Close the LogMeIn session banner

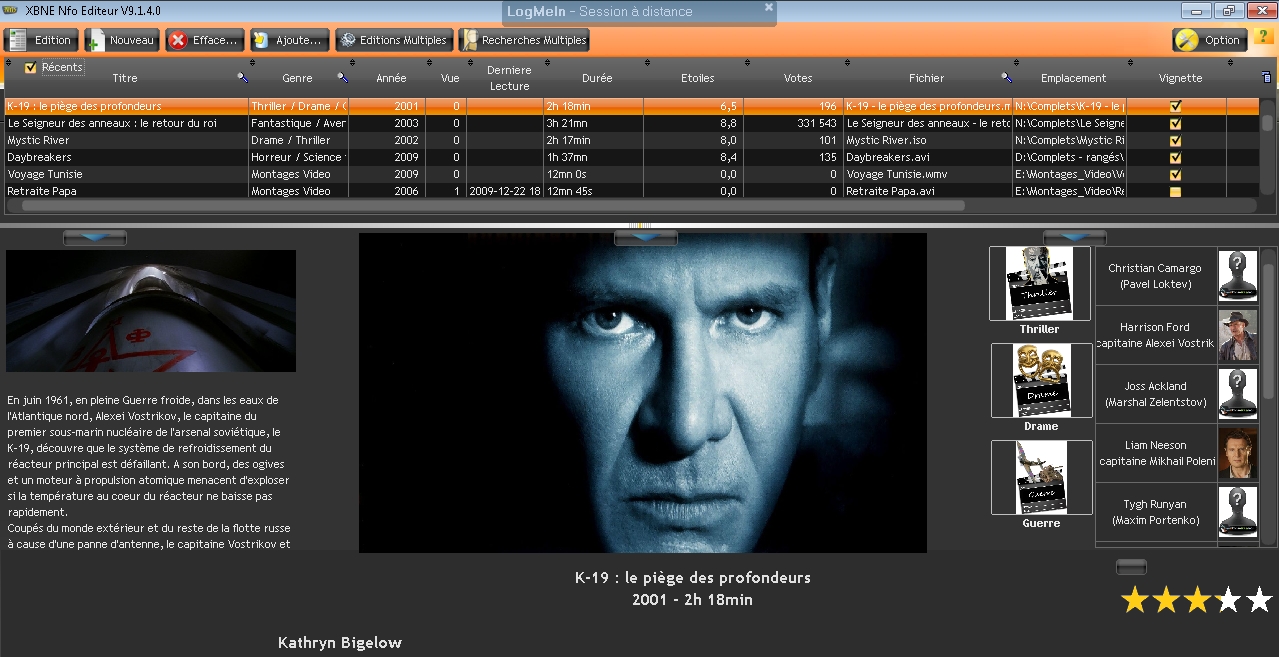(x=768, y=7)
